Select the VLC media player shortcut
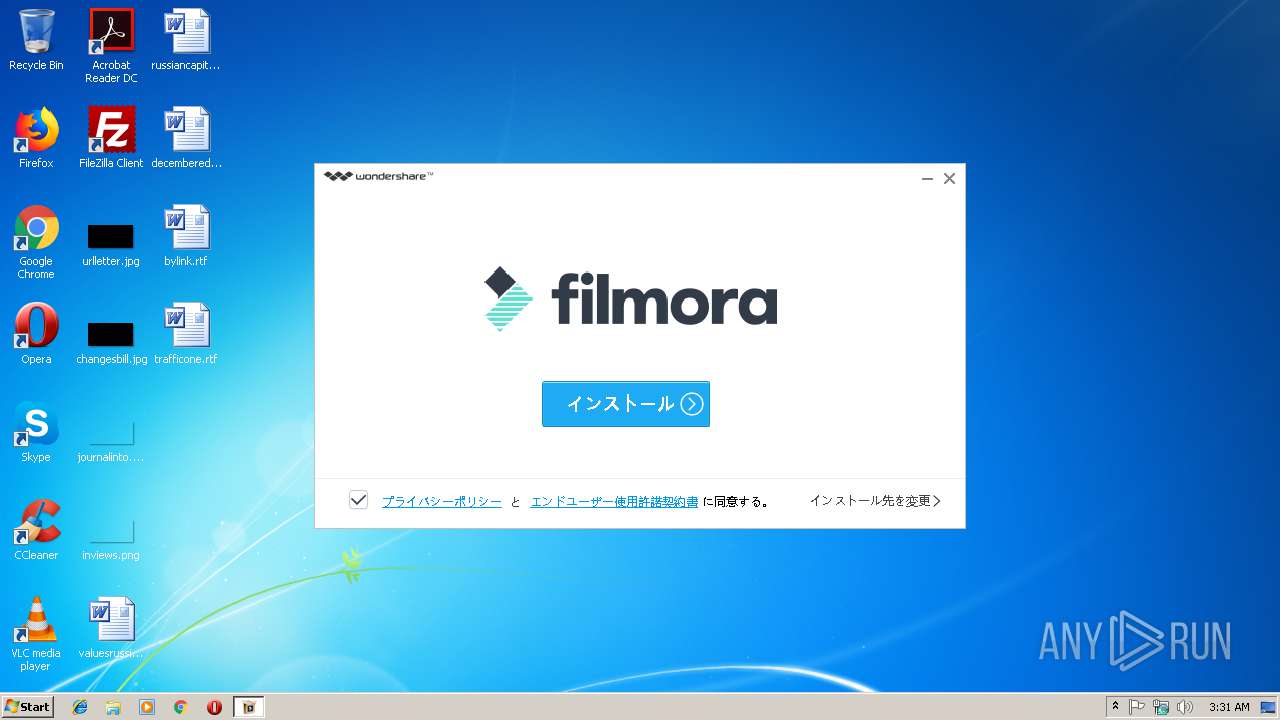 point(36,635)
